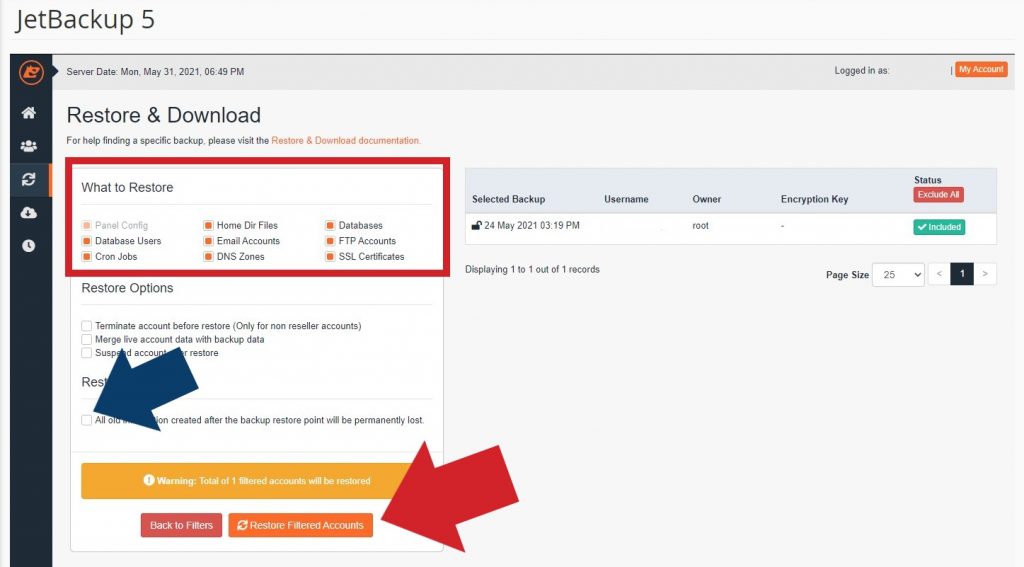Viewport: 1024px width, 567px height.
Task: Click the Exclude All button
Action: point(938,195)
